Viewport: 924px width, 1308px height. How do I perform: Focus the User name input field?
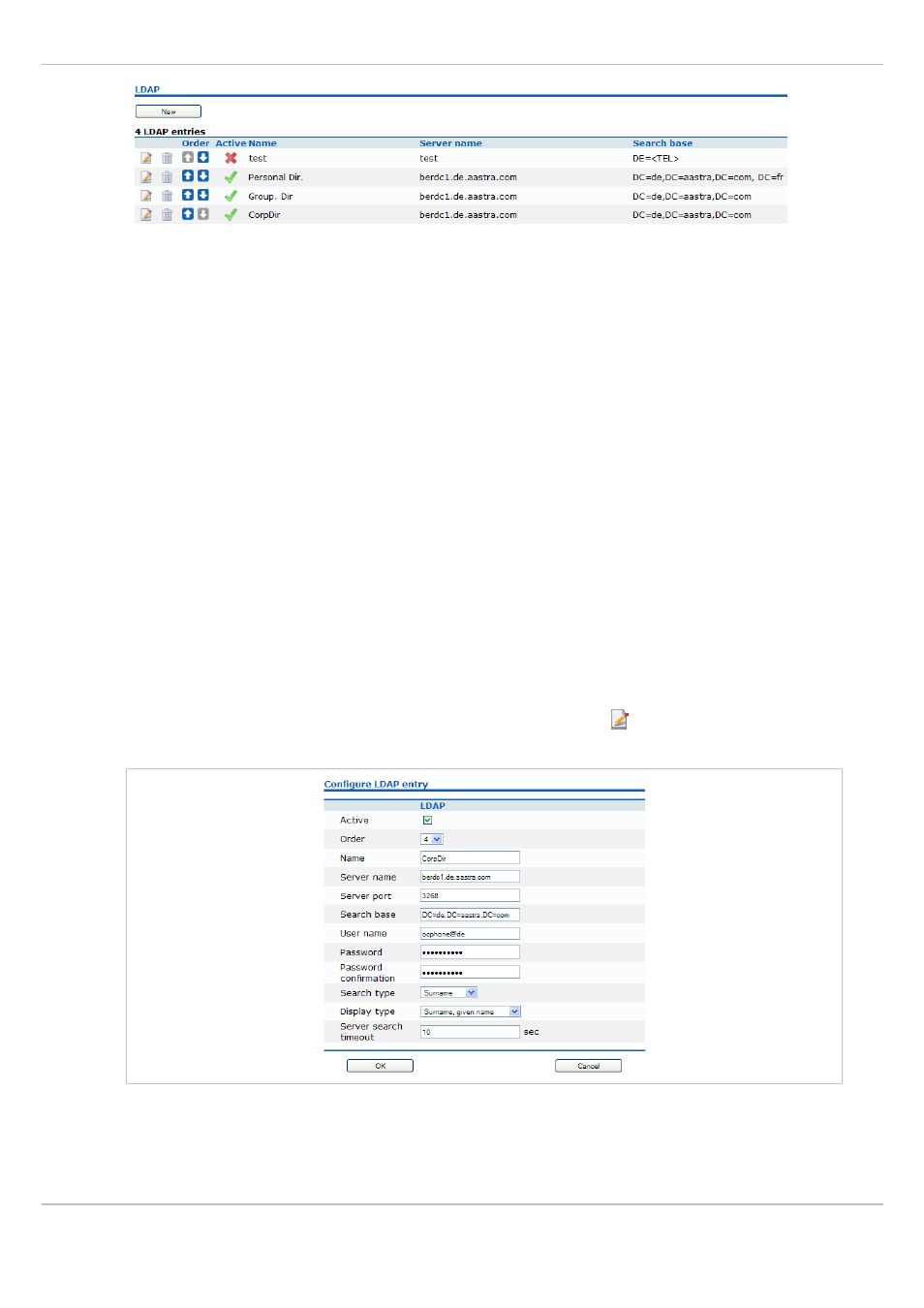(x=470, y=934)
